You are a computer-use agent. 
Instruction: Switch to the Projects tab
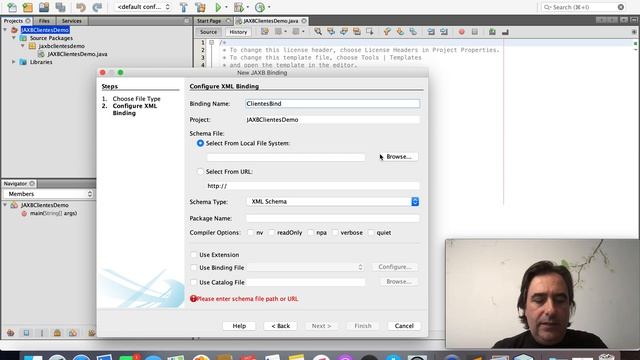click(16, 21)
